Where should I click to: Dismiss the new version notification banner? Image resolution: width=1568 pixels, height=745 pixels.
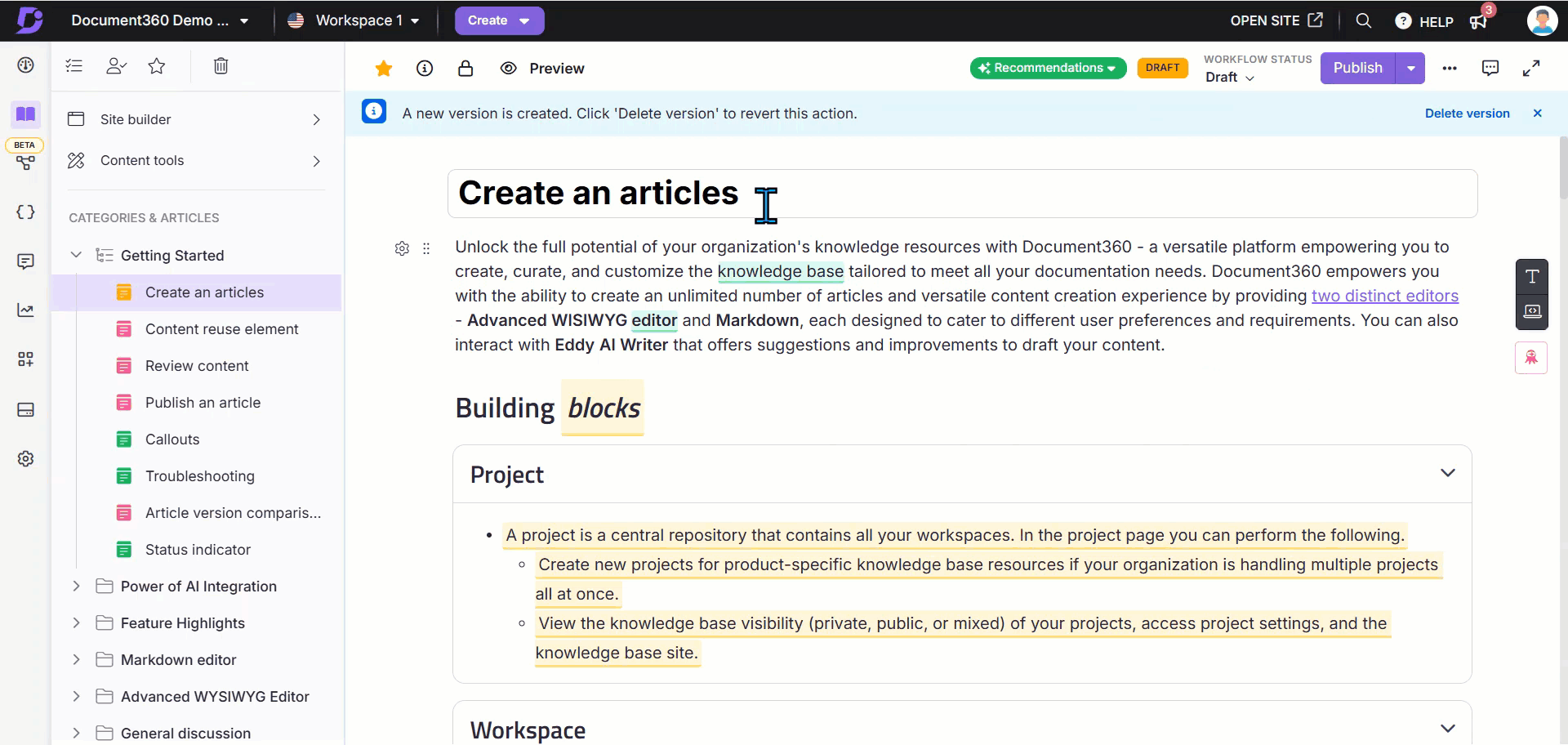[x=1538, y=114]
